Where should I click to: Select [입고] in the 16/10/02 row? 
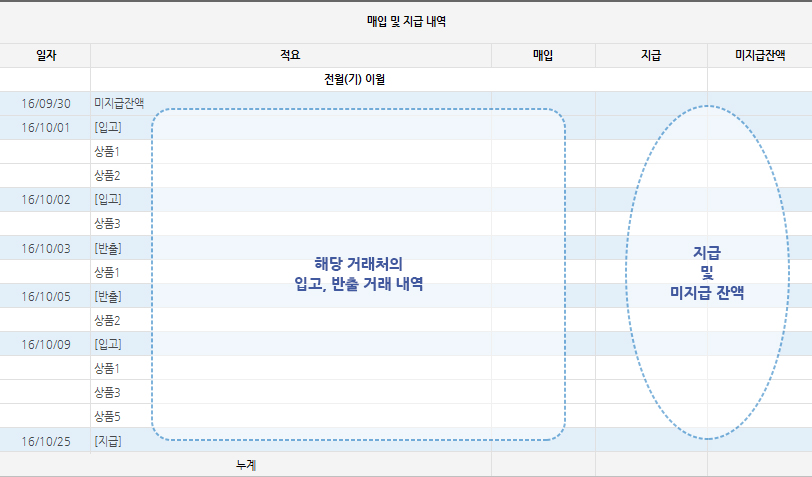108,199
